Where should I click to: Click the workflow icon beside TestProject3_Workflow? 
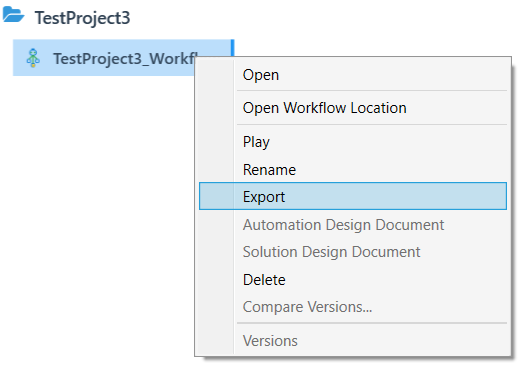(x=33, y=58)
